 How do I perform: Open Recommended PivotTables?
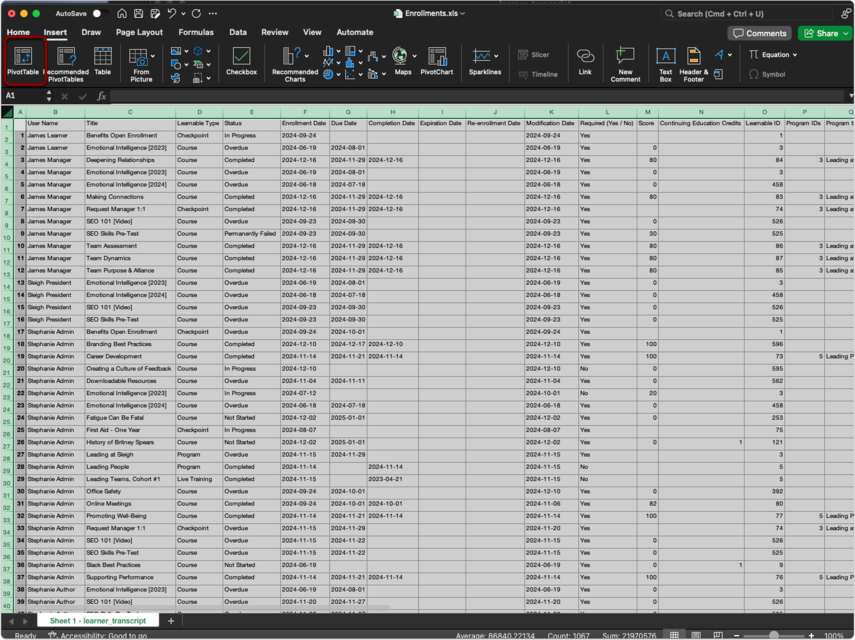pyautogui.click(x=66, y=64)
